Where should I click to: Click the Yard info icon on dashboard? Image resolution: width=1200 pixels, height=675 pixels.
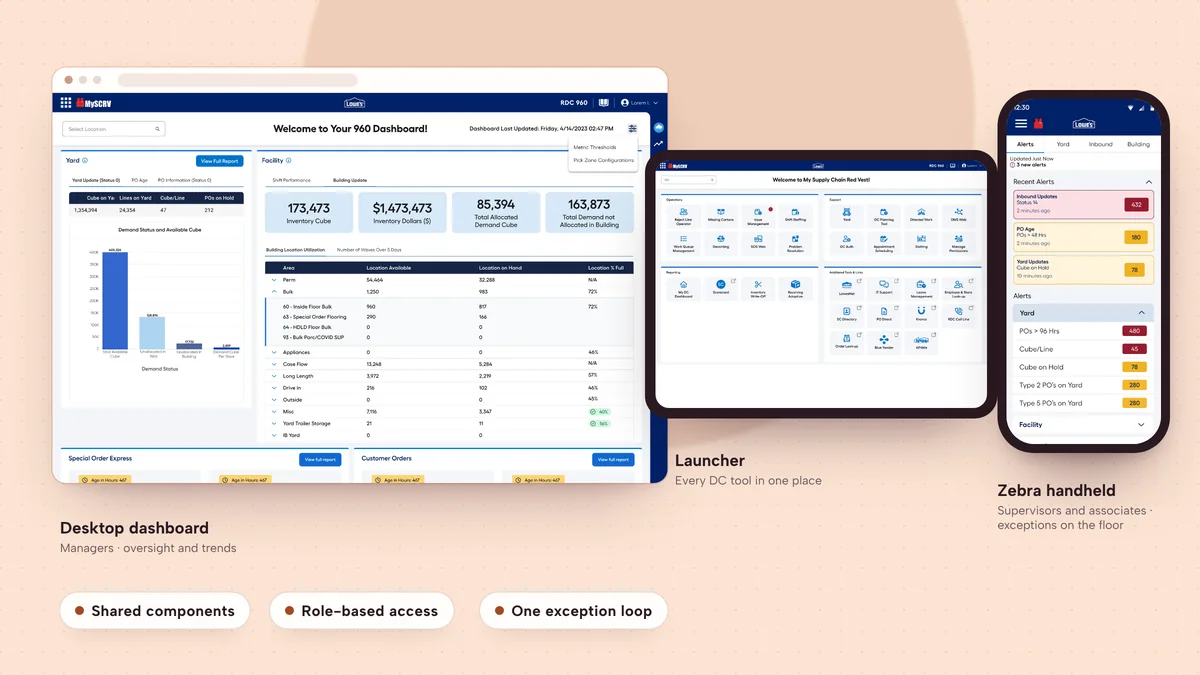click(85, 160)
